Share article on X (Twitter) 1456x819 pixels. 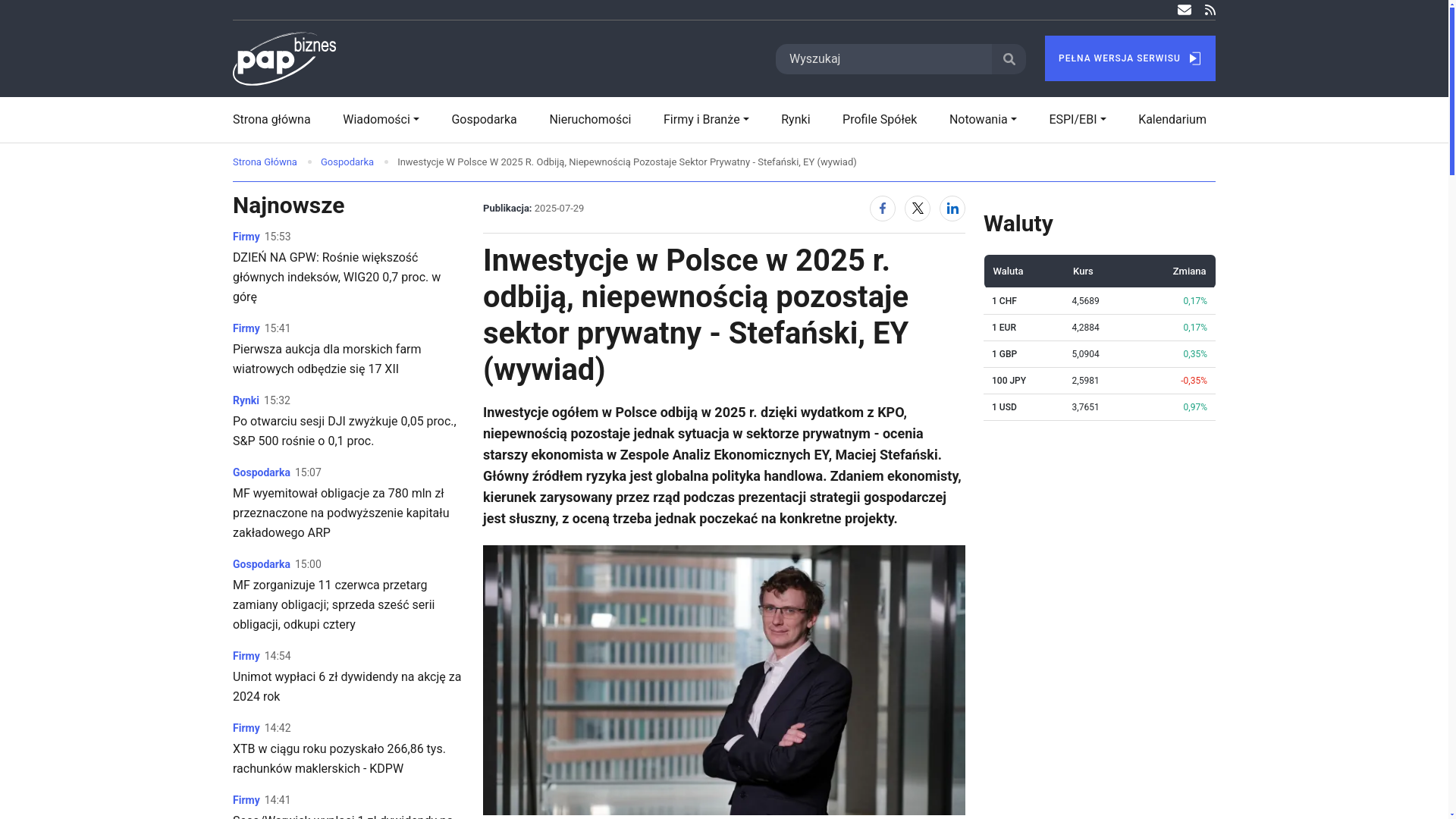tap(918, 209)
